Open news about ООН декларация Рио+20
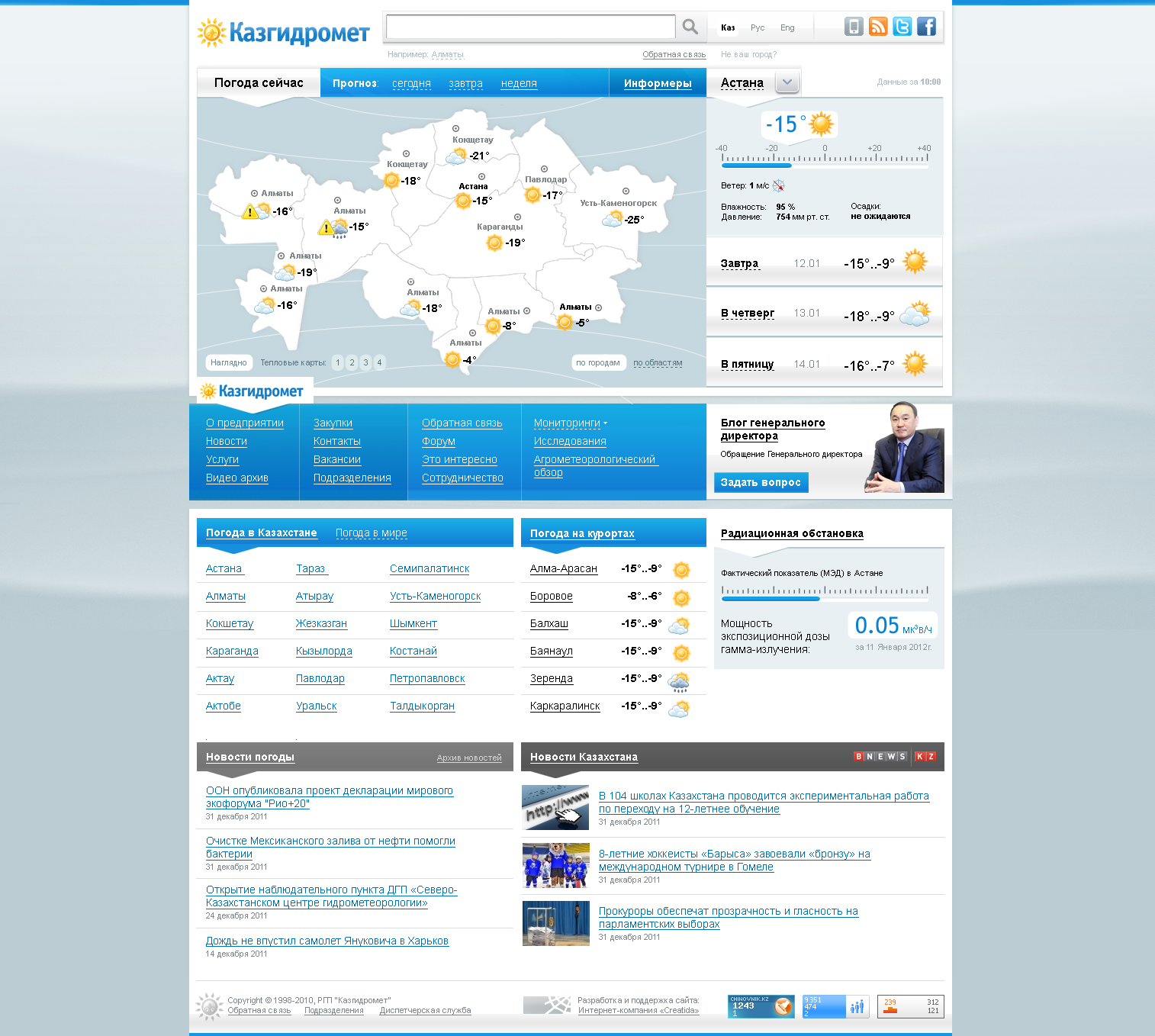1155x1036 pixels. tap(330, 796)
